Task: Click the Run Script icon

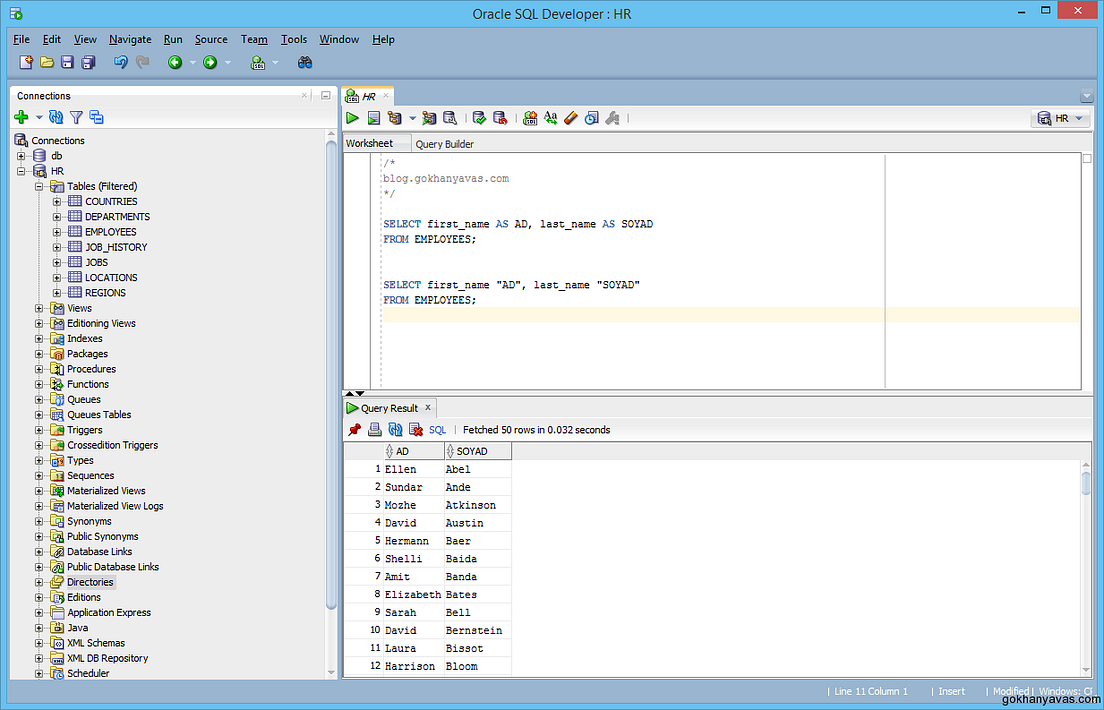Action: (x=374, y=118)
